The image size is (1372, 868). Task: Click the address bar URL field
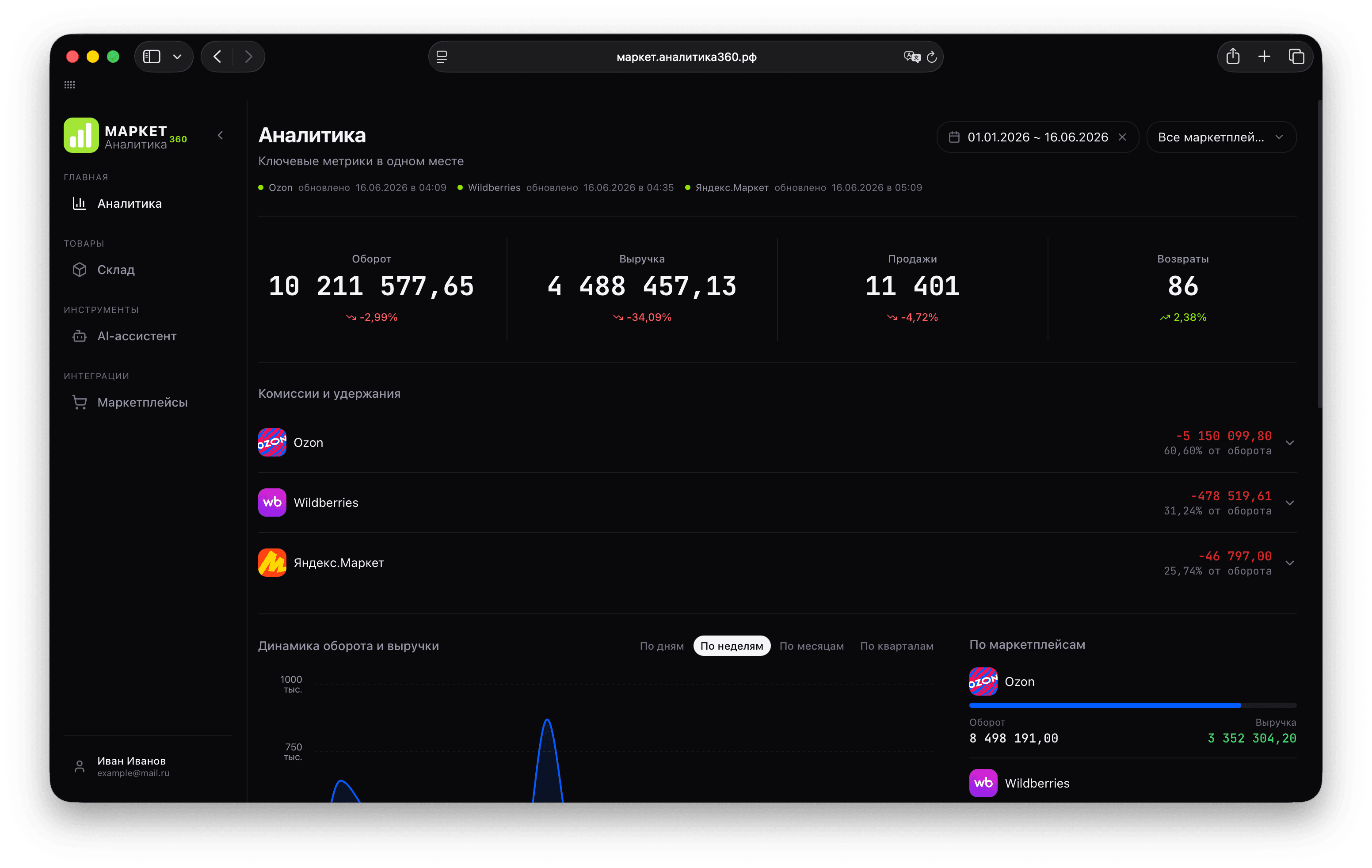686,57
